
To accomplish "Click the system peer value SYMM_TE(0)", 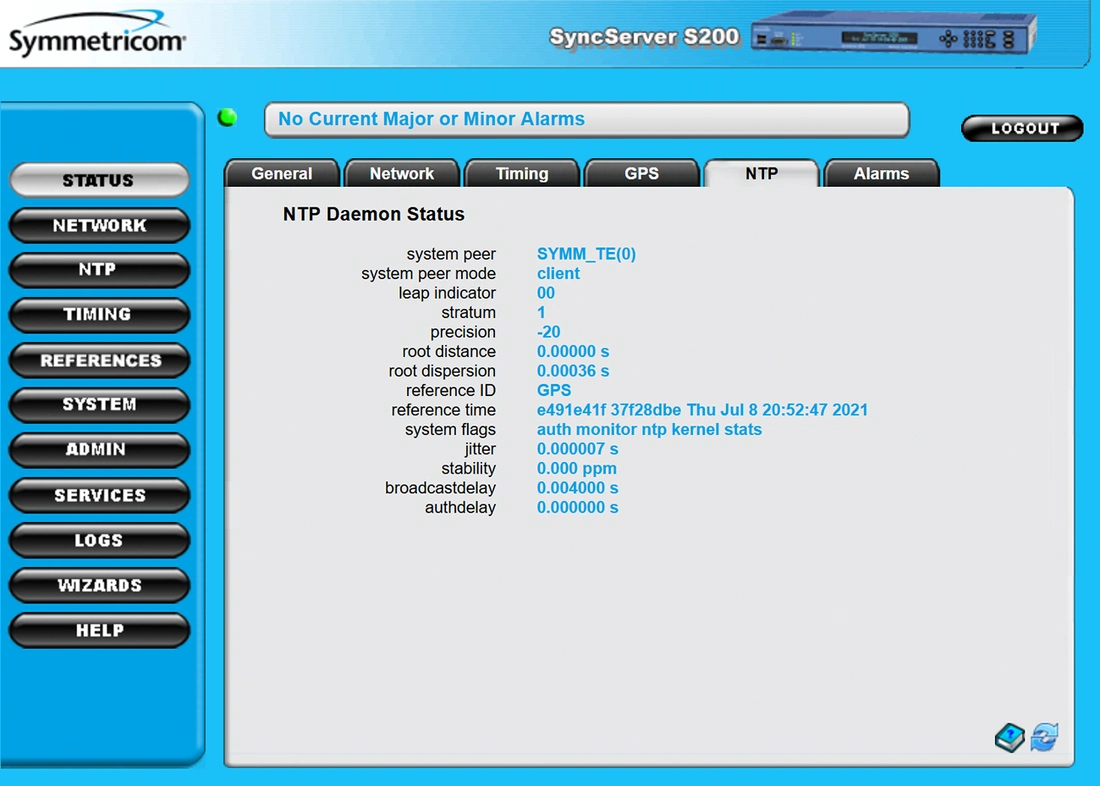I will pos(586,254).
